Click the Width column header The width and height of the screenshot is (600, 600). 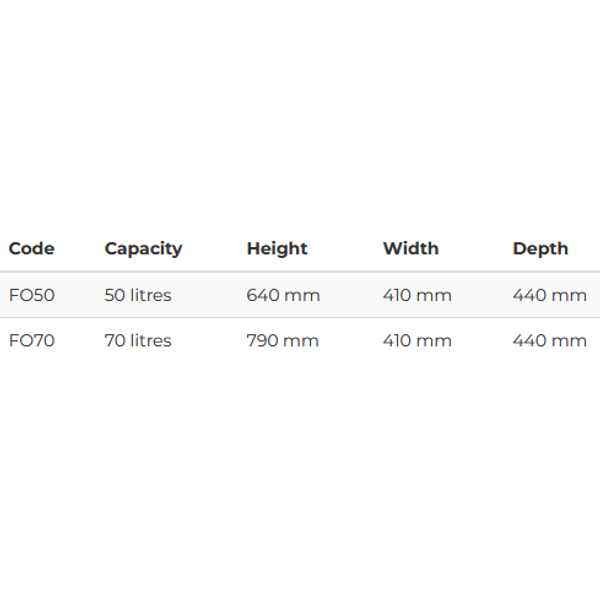[x=411, y=249]
